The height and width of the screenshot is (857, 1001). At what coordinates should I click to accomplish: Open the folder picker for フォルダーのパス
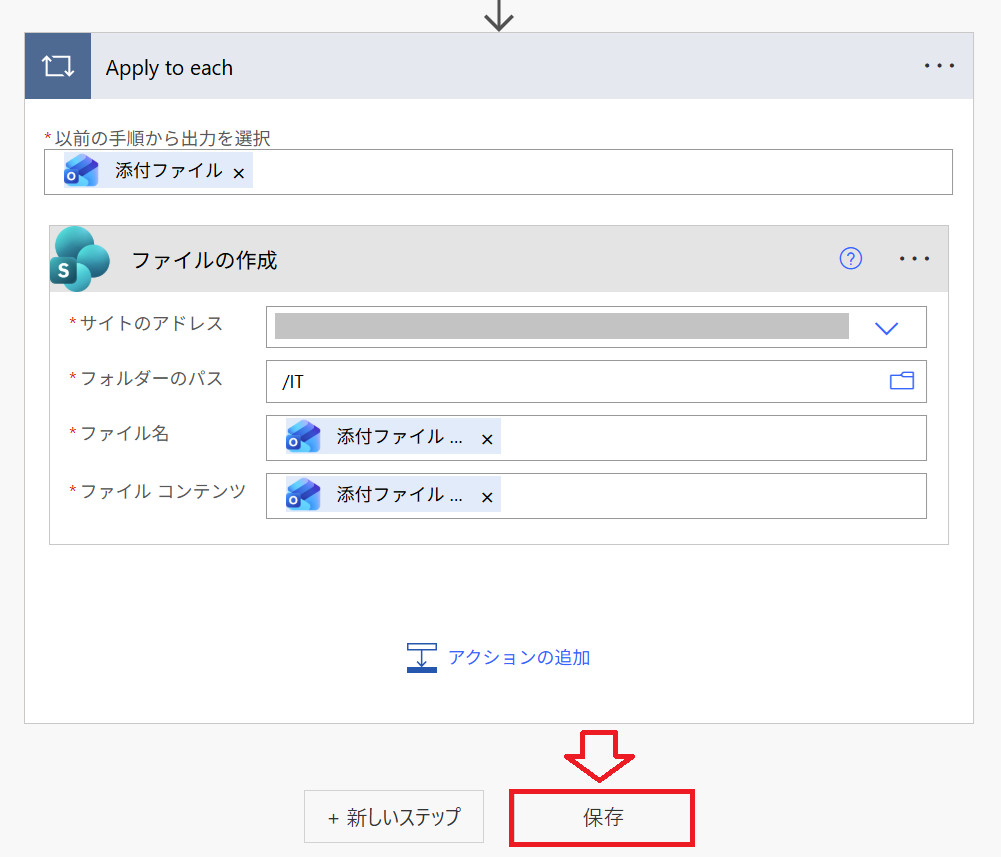[x=901, y=381]
